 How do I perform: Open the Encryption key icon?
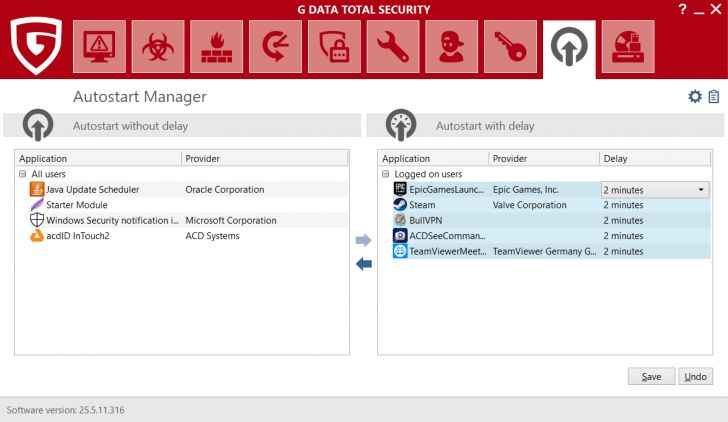(x=510, y=46)
